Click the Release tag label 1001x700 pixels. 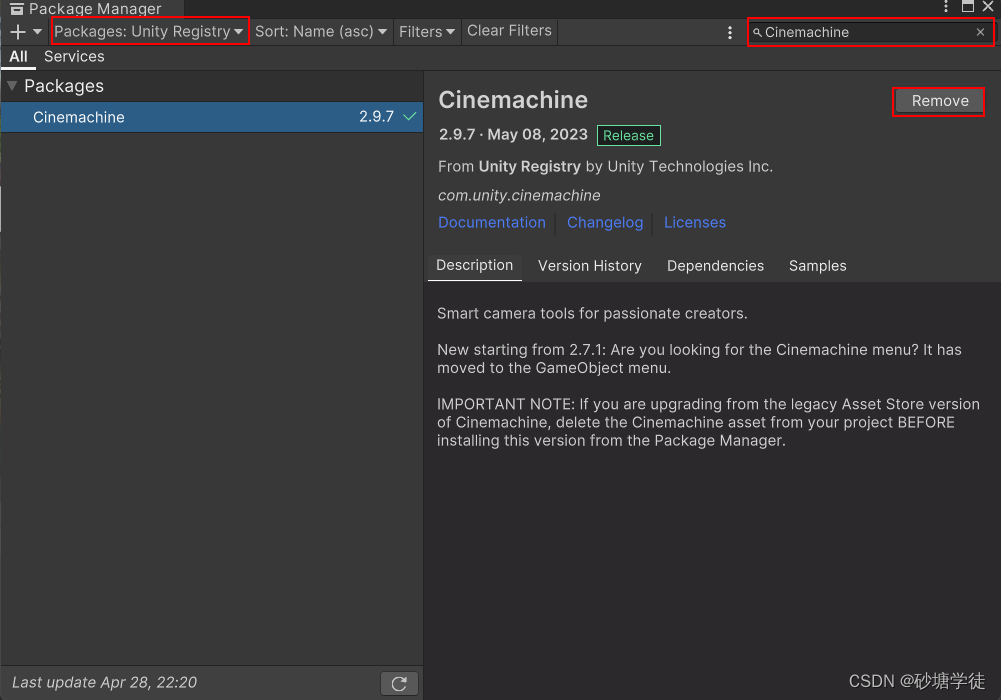628,135
